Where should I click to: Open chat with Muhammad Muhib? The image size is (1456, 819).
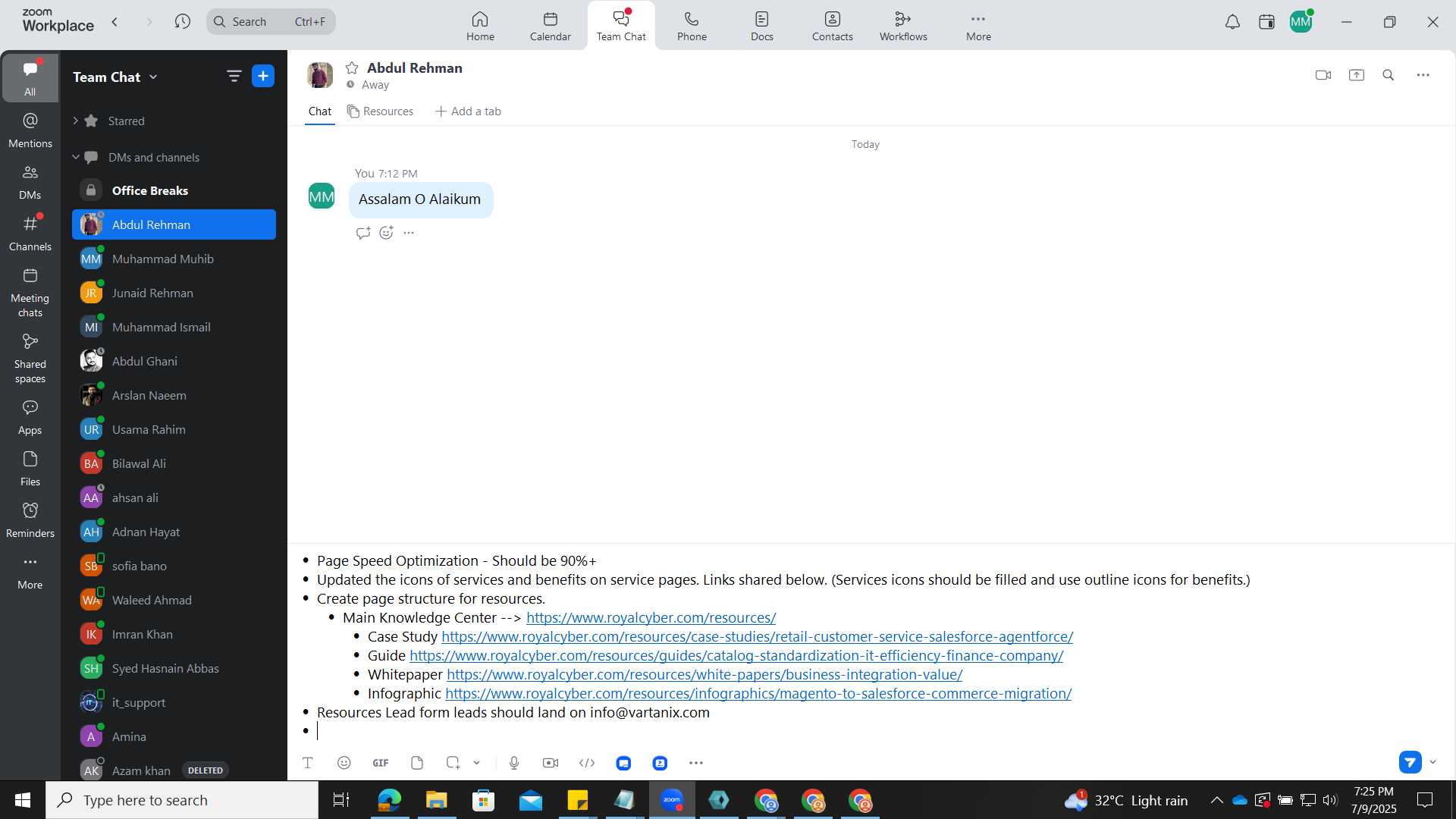coord(174,259)
